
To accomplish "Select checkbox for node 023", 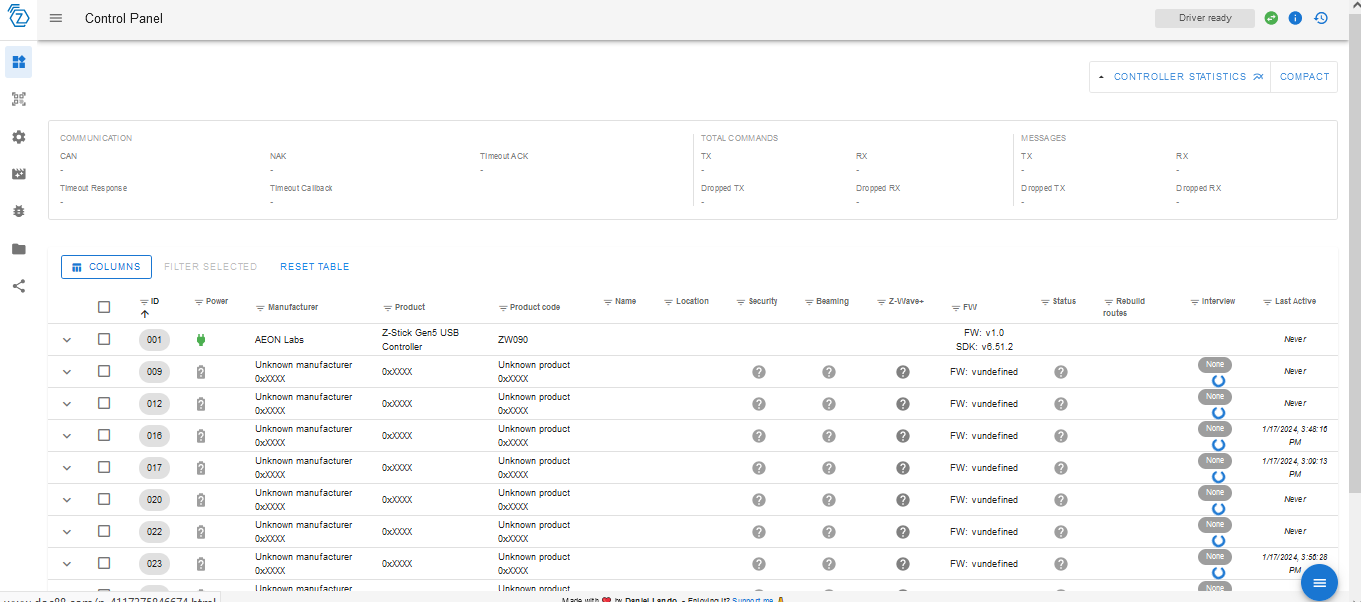I will coord(104,564).
